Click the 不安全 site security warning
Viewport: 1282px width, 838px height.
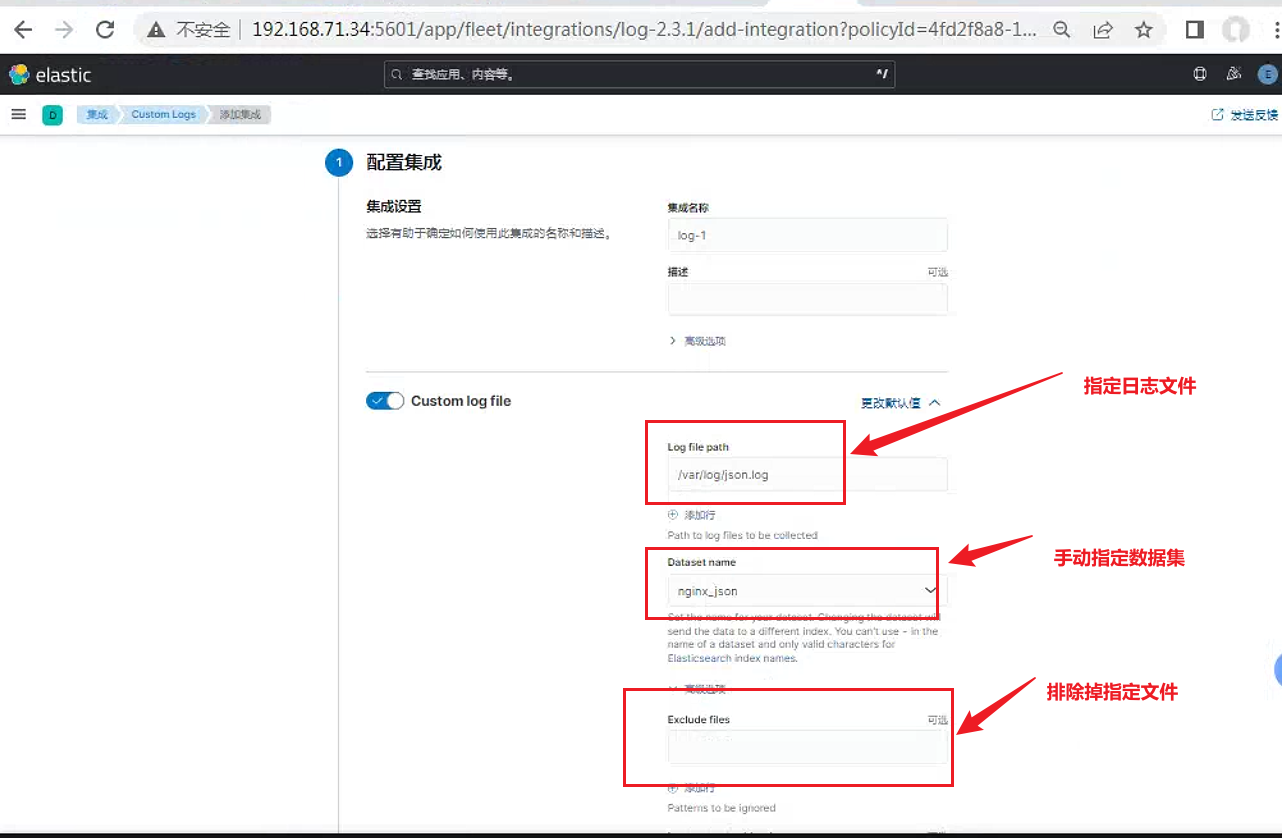pyautogui.click(x=189, y=30)
